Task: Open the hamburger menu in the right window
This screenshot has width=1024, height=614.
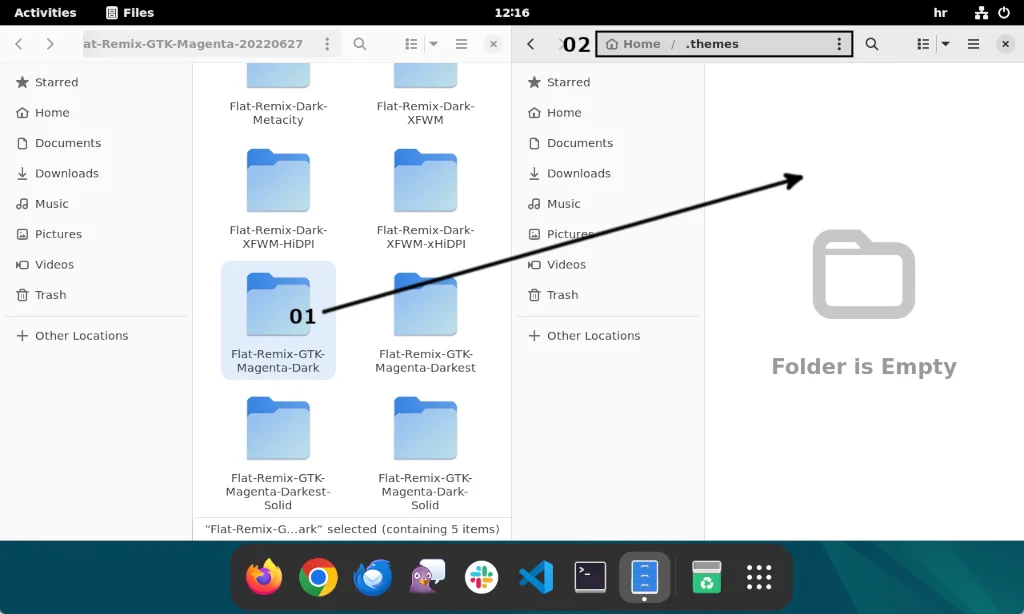Action: tap(972, 44)
